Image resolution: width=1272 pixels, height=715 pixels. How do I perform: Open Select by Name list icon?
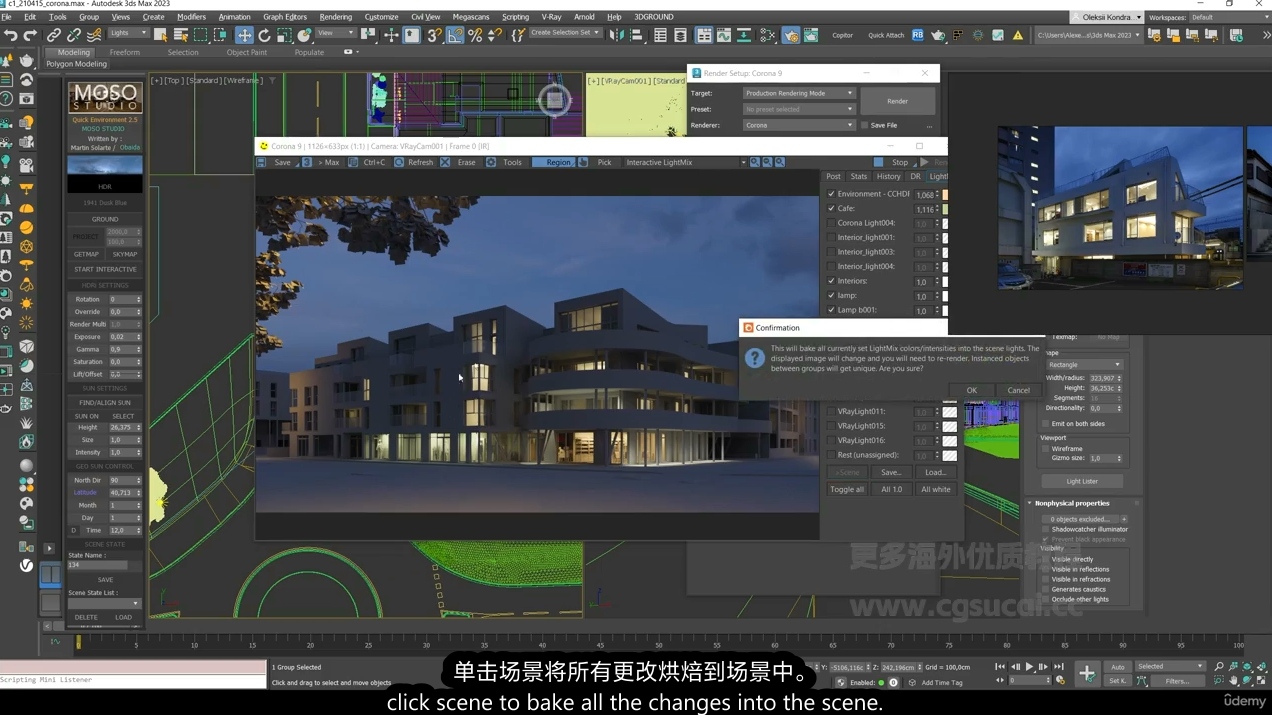coord(181,35)
